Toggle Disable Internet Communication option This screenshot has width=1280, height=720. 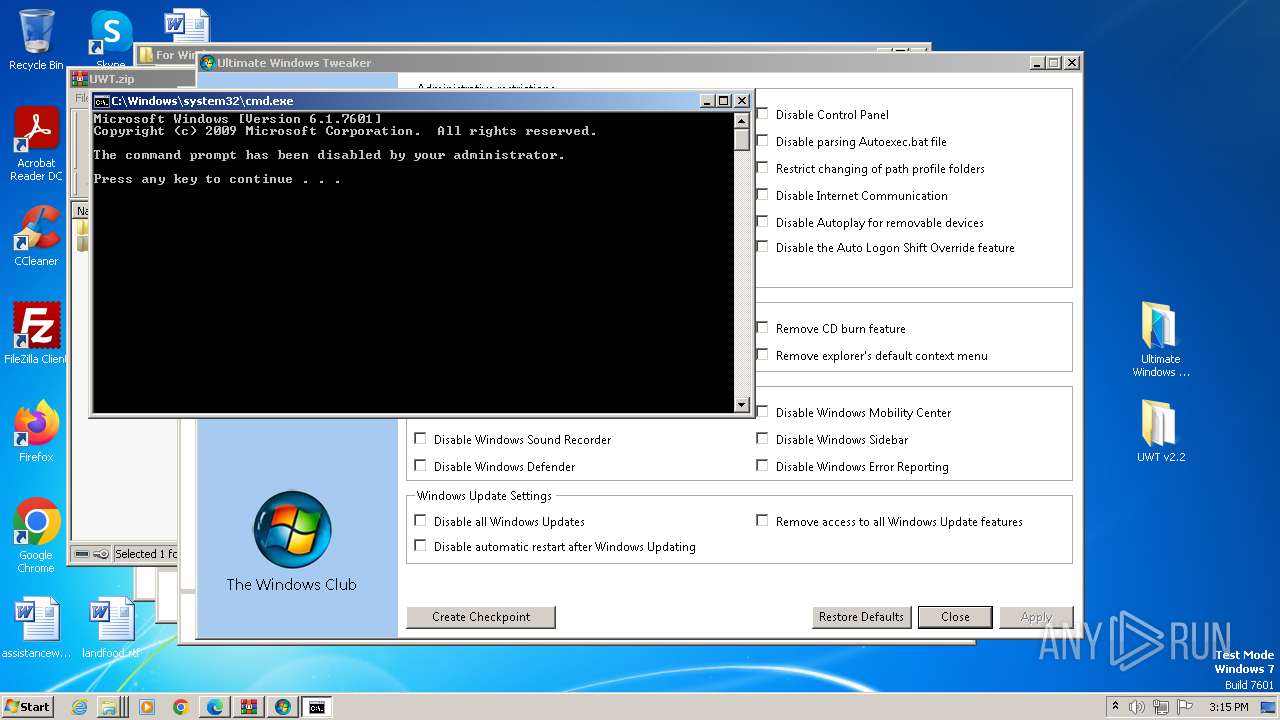(762, 195)
